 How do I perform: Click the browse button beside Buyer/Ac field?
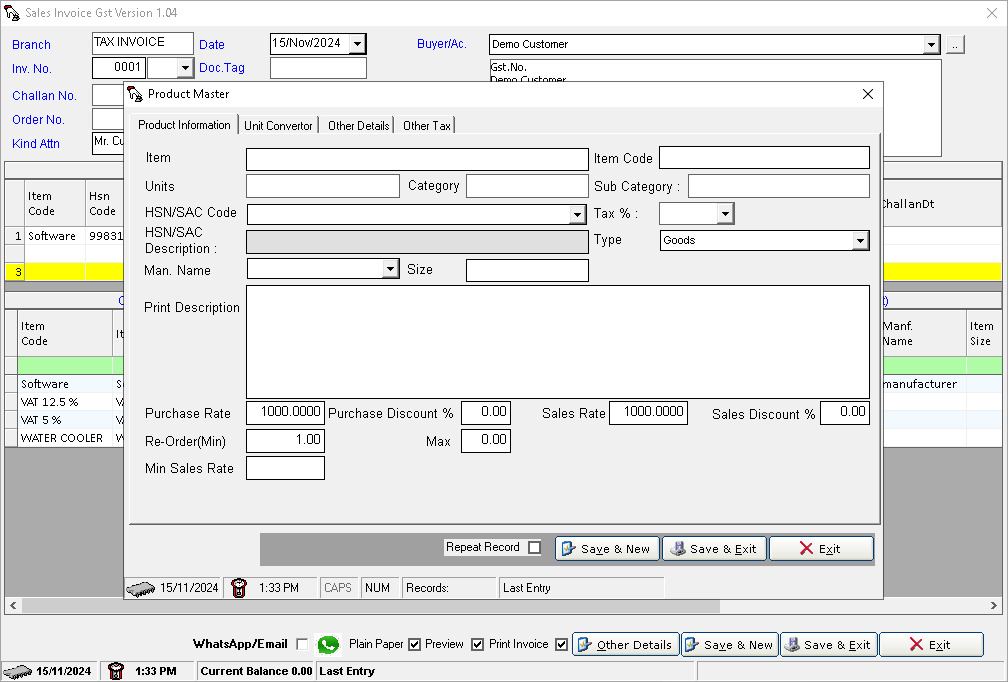click(x=955, y=43)
